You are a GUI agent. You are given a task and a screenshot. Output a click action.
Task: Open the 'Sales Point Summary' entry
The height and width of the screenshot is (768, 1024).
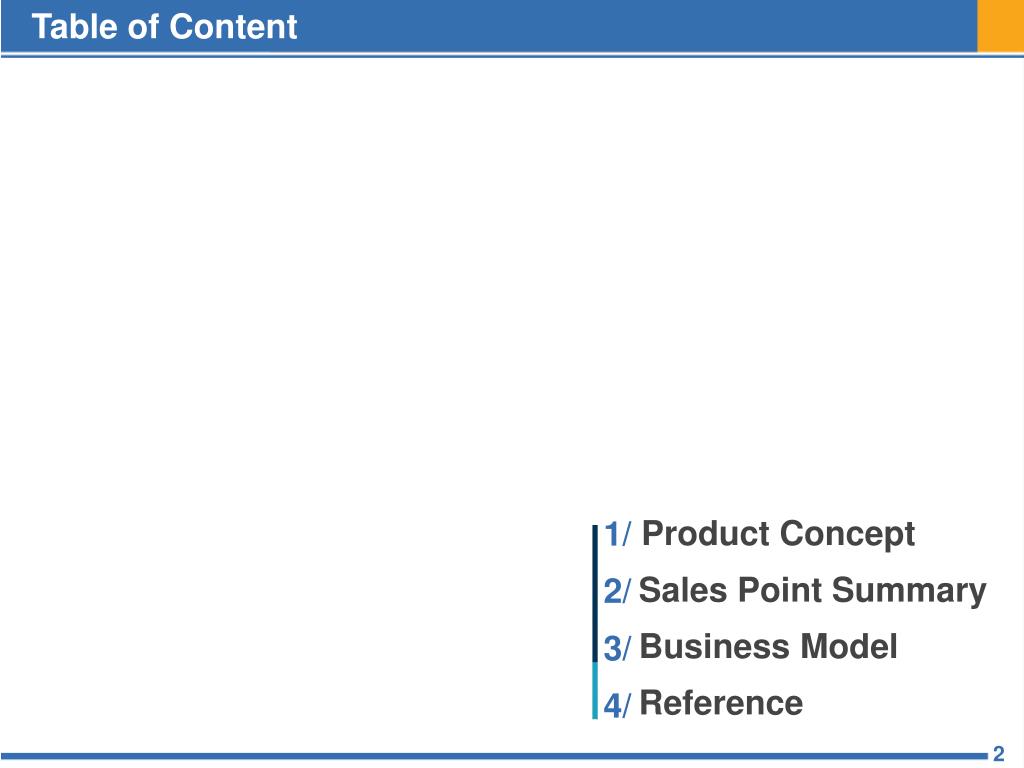tap(812, 591)
